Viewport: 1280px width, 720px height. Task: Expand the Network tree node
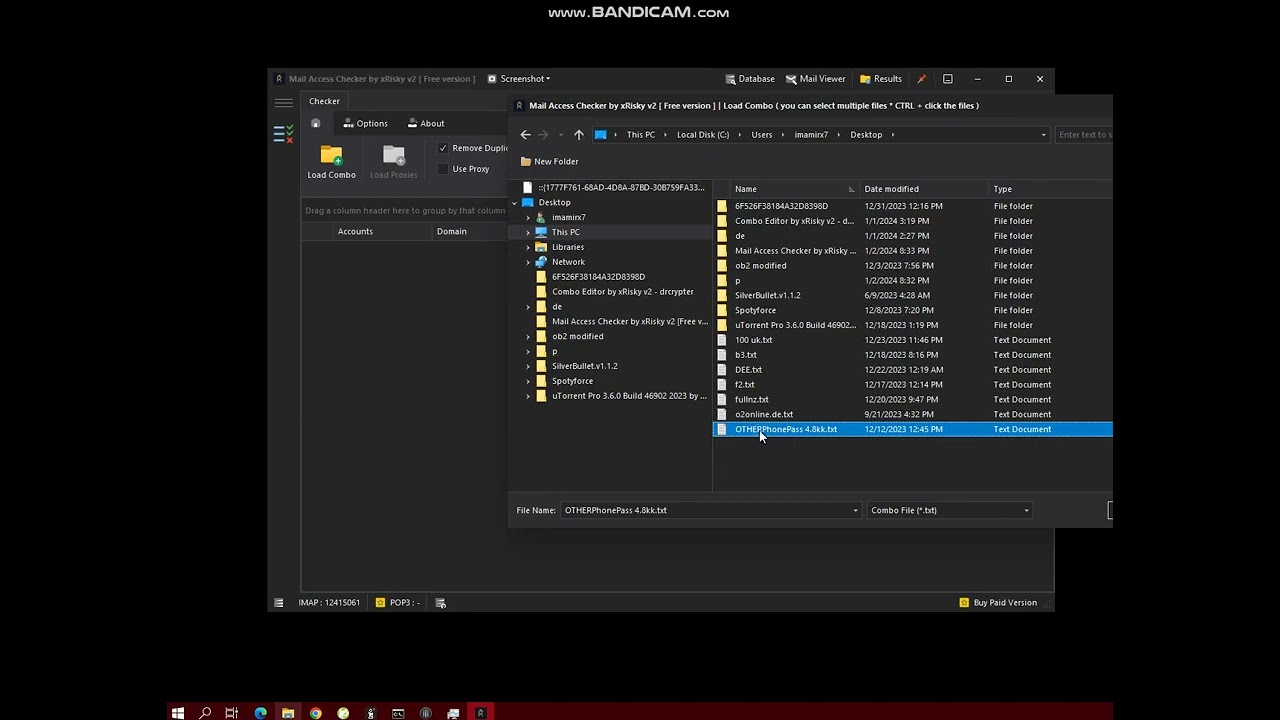(528, 262)
